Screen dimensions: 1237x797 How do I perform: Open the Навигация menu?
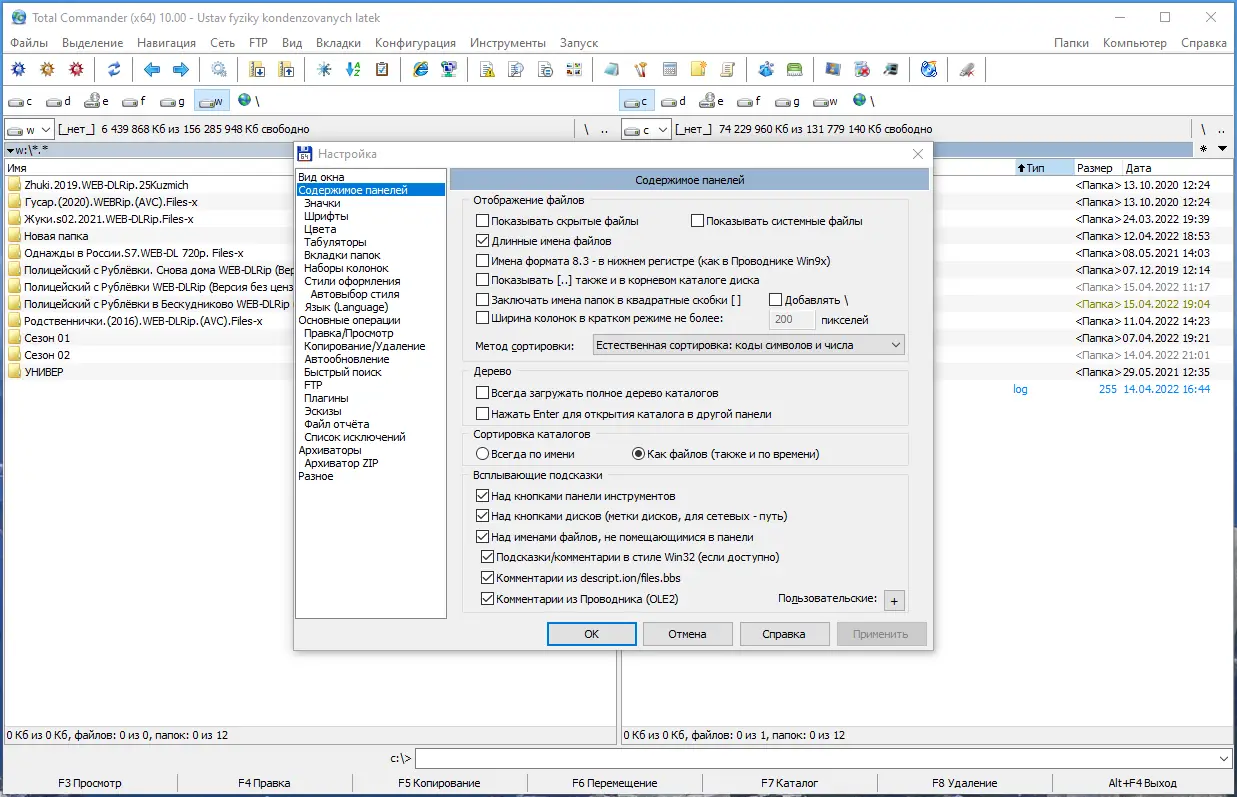click(x=167, y=43)
